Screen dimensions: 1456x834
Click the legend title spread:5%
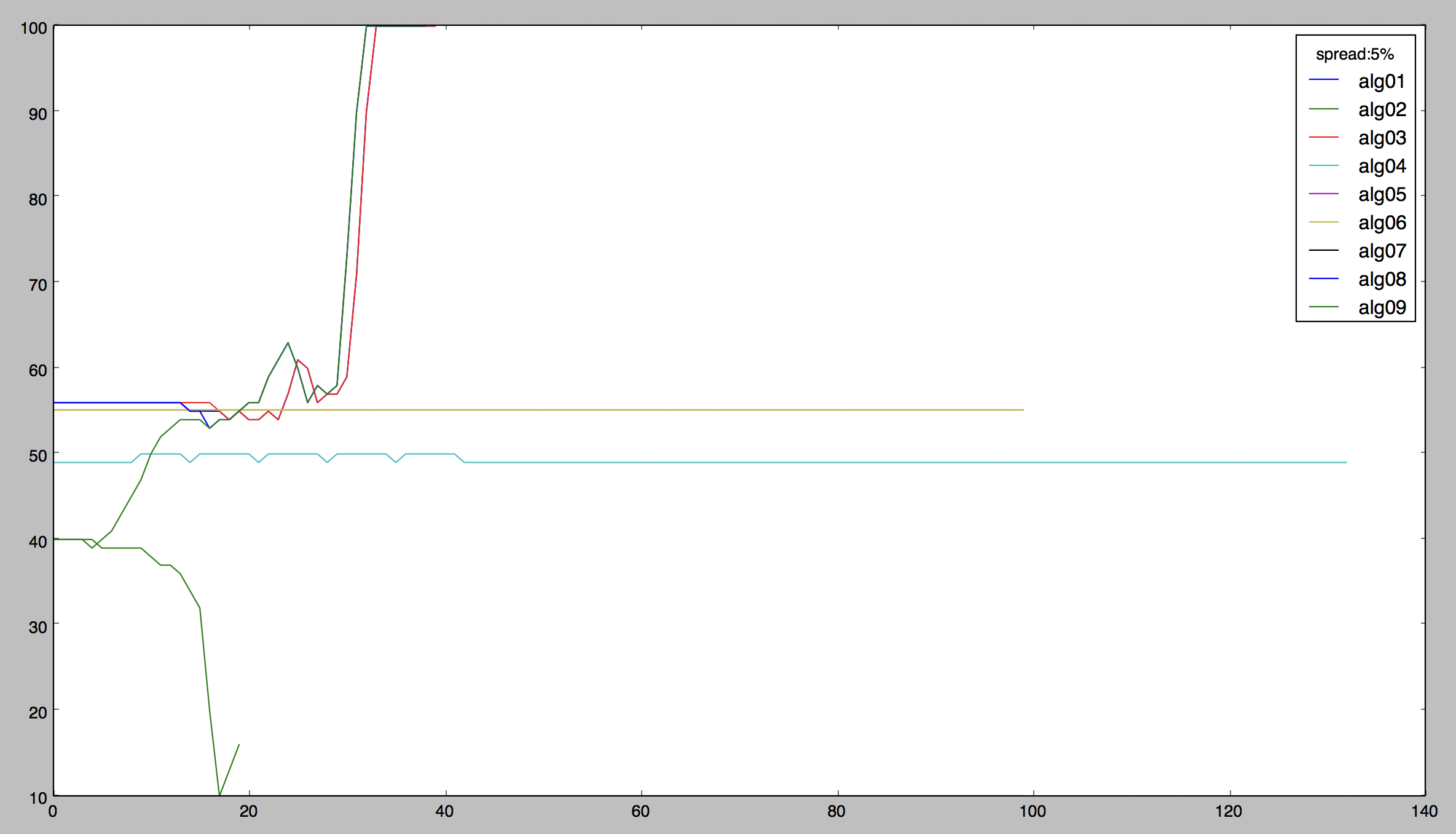coord(1355,55)
